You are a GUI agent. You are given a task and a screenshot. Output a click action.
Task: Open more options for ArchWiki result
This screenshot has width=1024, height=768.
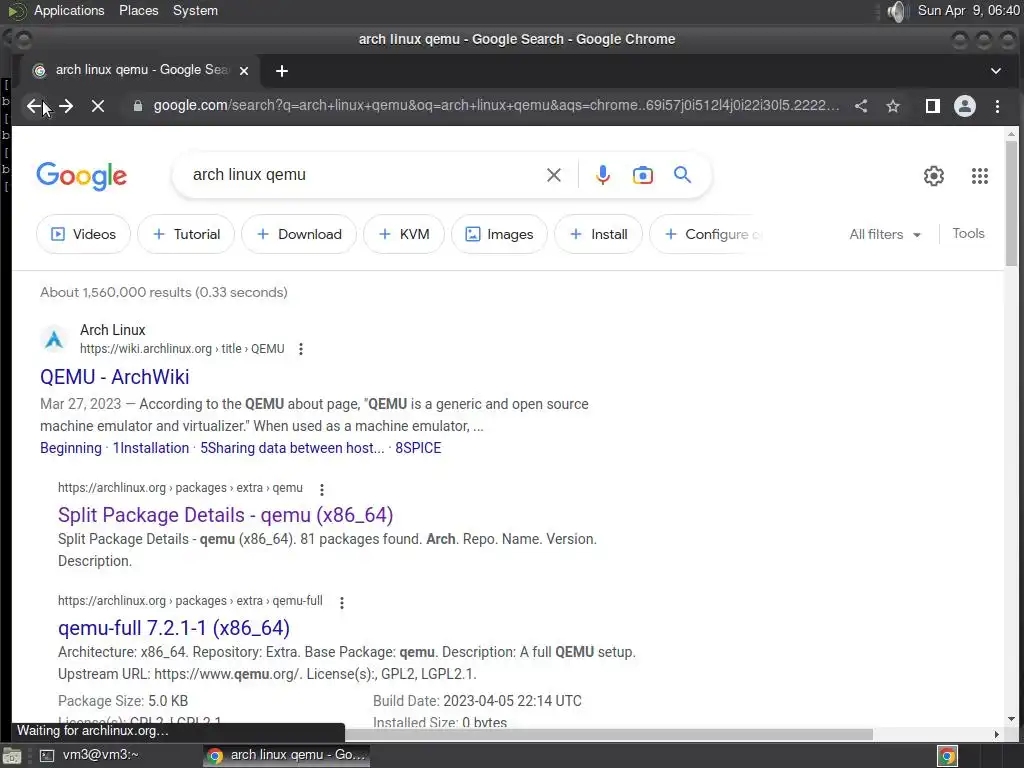[301, 349]
